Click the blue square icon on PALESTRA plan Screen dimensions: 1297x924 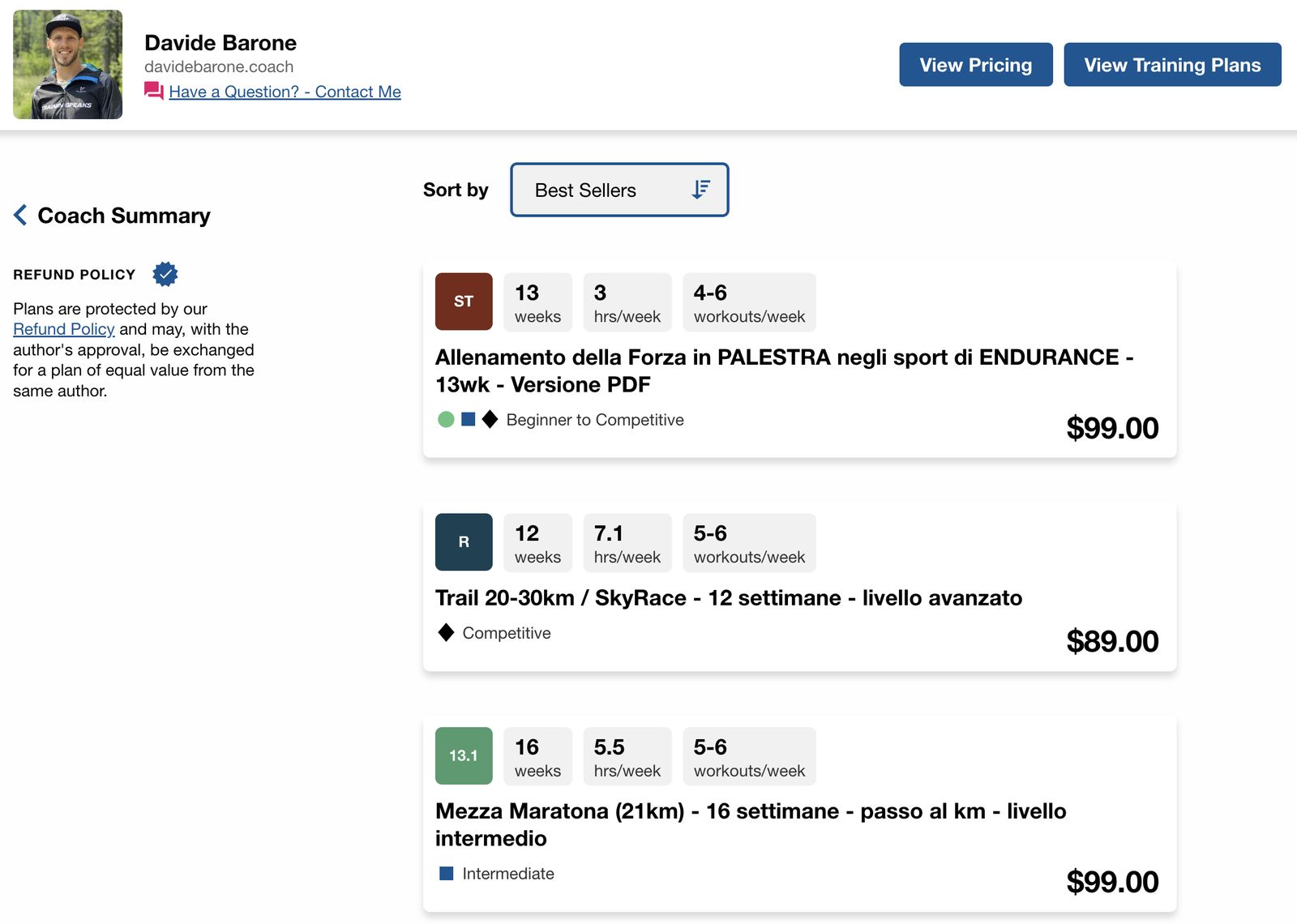(469, 419)
